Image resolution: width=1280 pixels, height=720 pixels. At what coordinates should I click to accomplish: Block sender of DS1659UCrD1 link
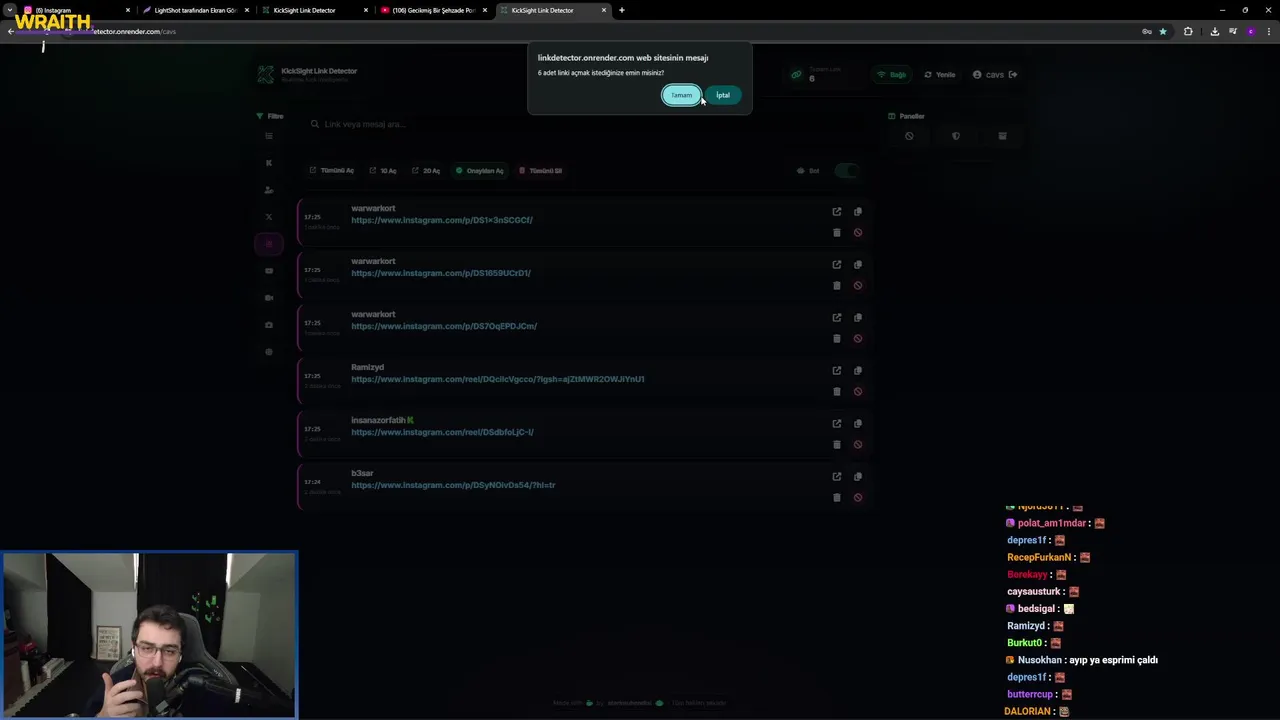[858, 286]
